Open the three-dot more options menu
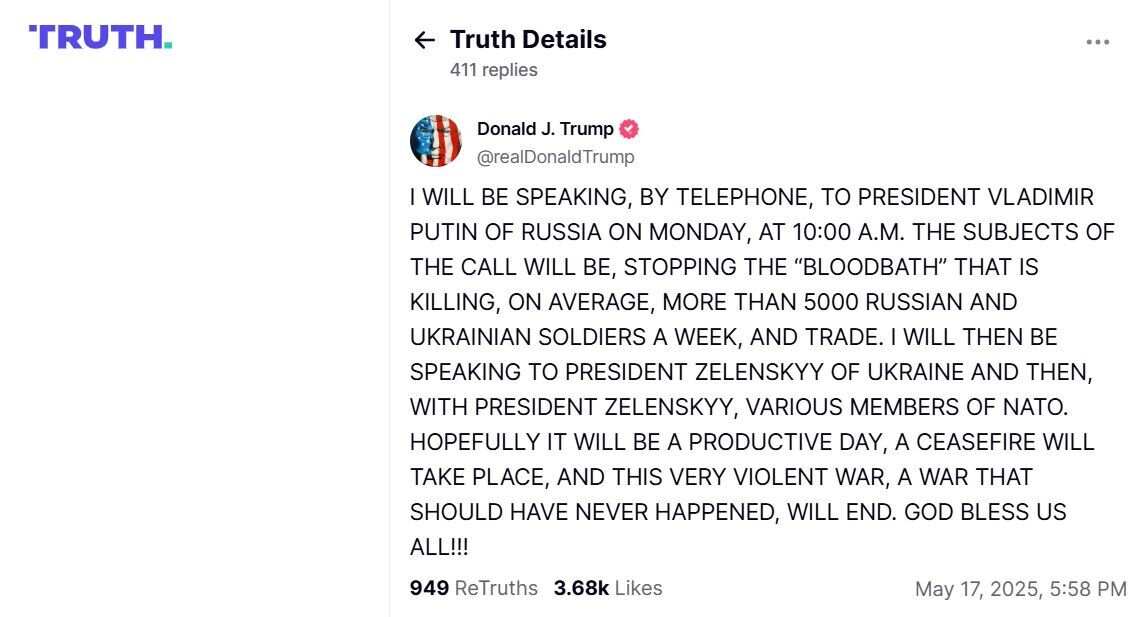Viewport: 1144px width, 617px height. pos(1097,42)
